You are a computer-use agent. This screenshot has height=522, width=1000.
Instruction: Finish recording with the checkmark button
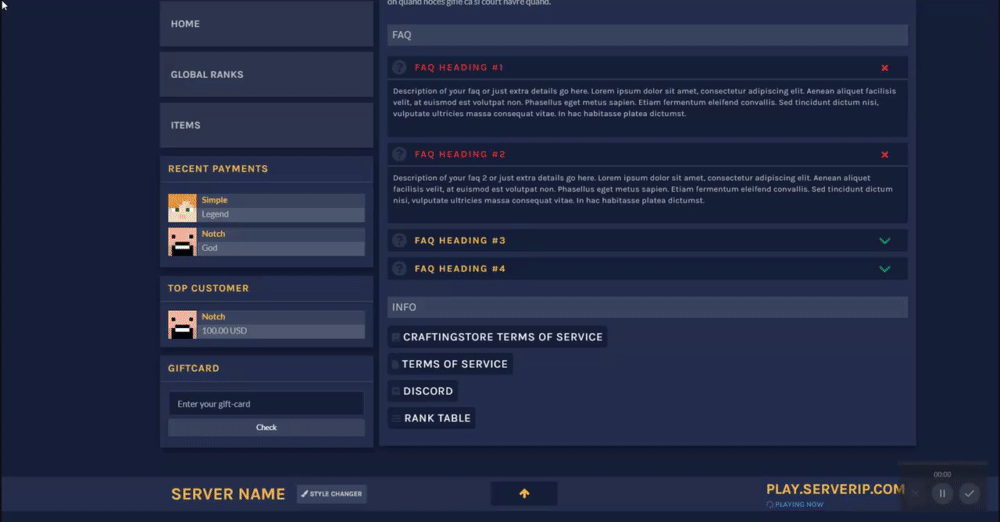click(969, 493)
